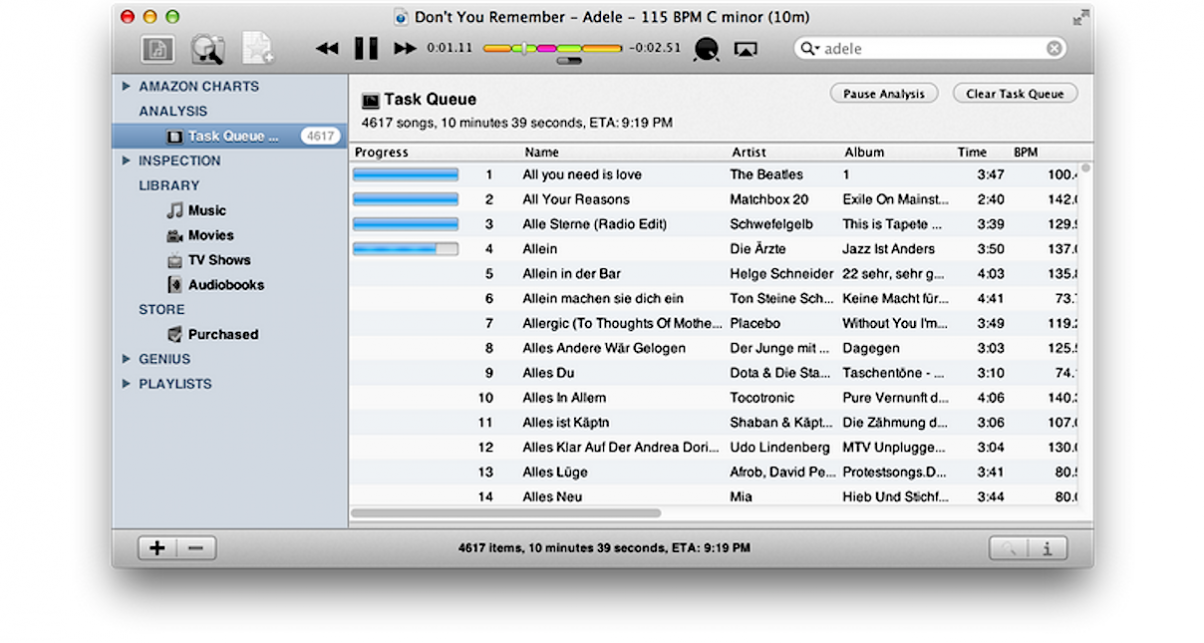Click the LIBRARY sidebar heading
Screen dimensions: 1204x643
click(169, 186)
